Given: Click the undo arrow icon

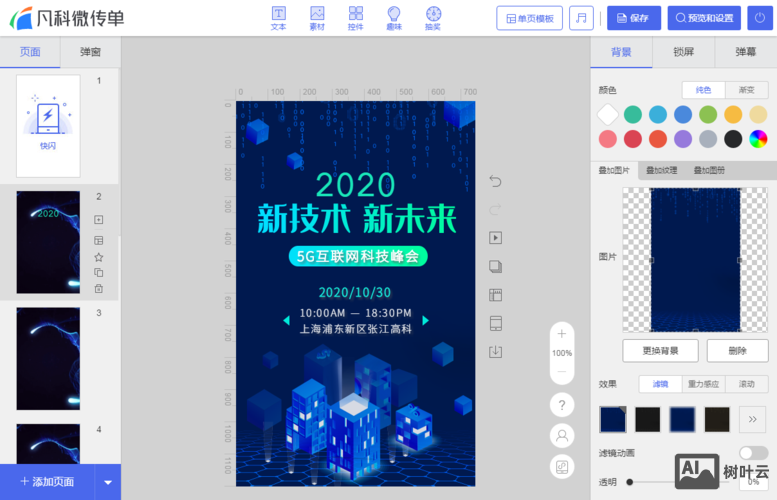Looking at the screenshot, I should (494, 181).
